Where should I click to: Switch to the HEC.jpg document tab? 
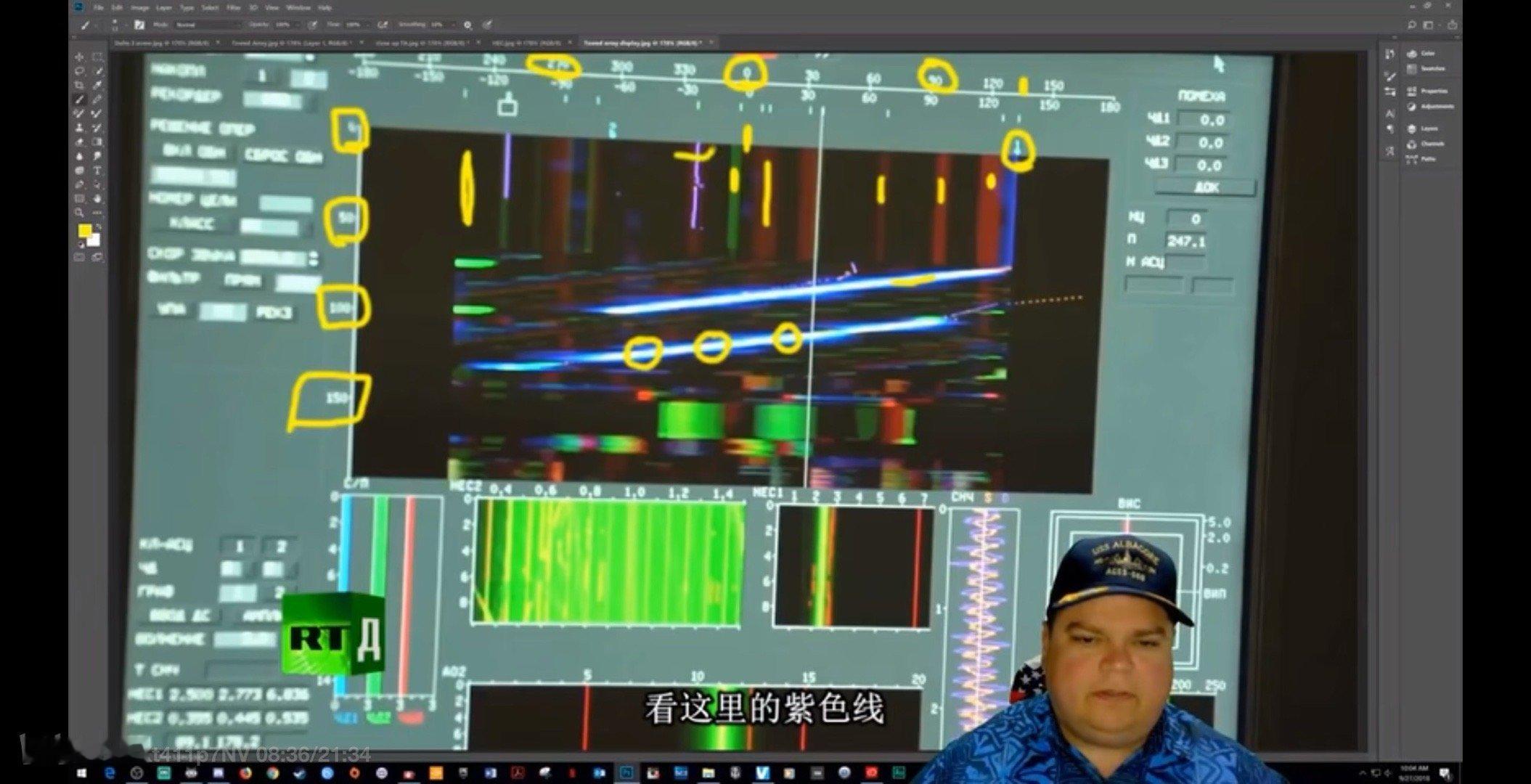(526, 44)
